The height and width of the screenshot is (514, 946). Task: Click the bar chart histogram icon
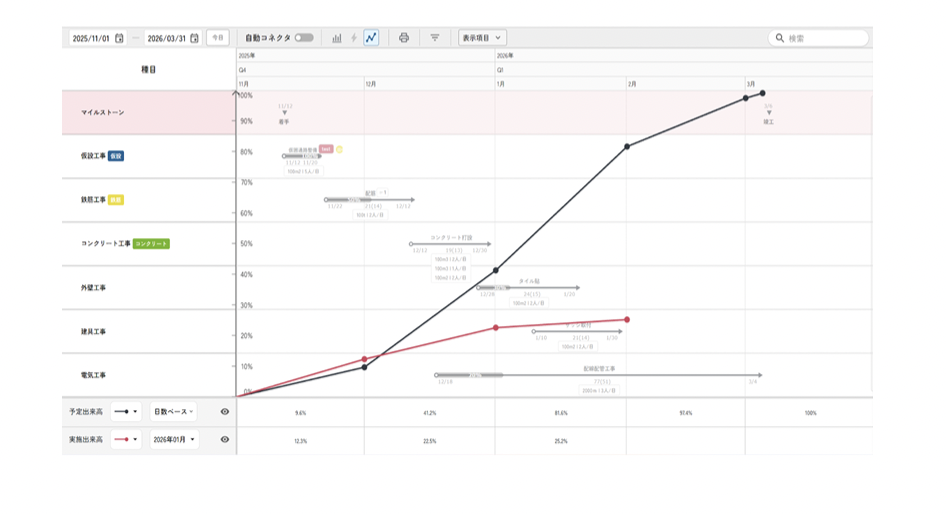point(337,38)
